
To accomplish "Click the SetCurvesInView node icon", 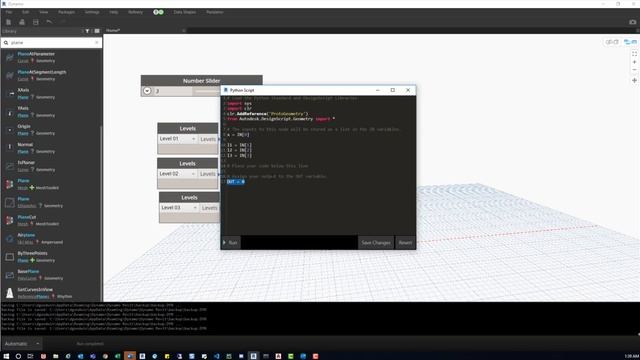I will click(x=9, y=293).
